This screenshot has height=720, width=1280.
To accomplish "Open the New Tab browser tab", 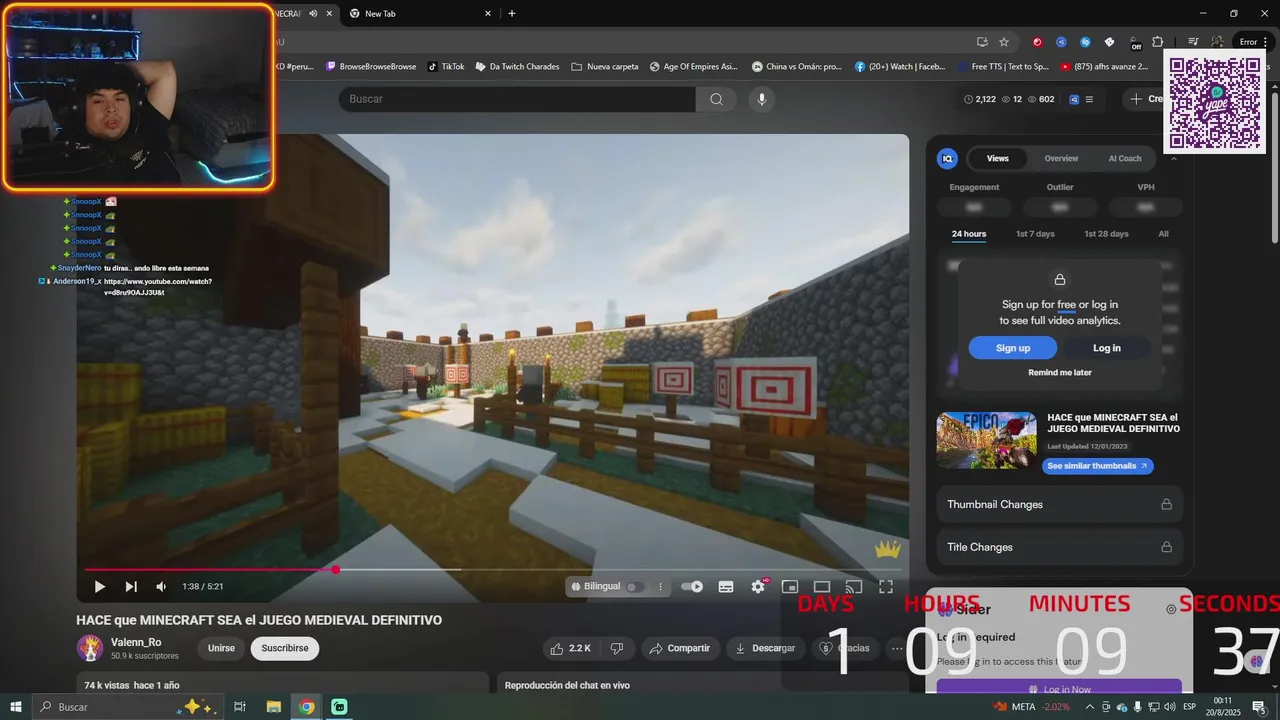I will point(420,13).
